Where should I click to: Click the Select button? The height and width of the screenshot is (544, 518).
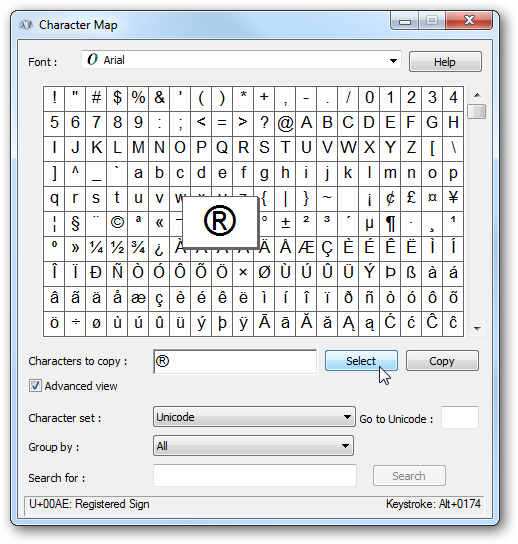[x=361, y=361]
